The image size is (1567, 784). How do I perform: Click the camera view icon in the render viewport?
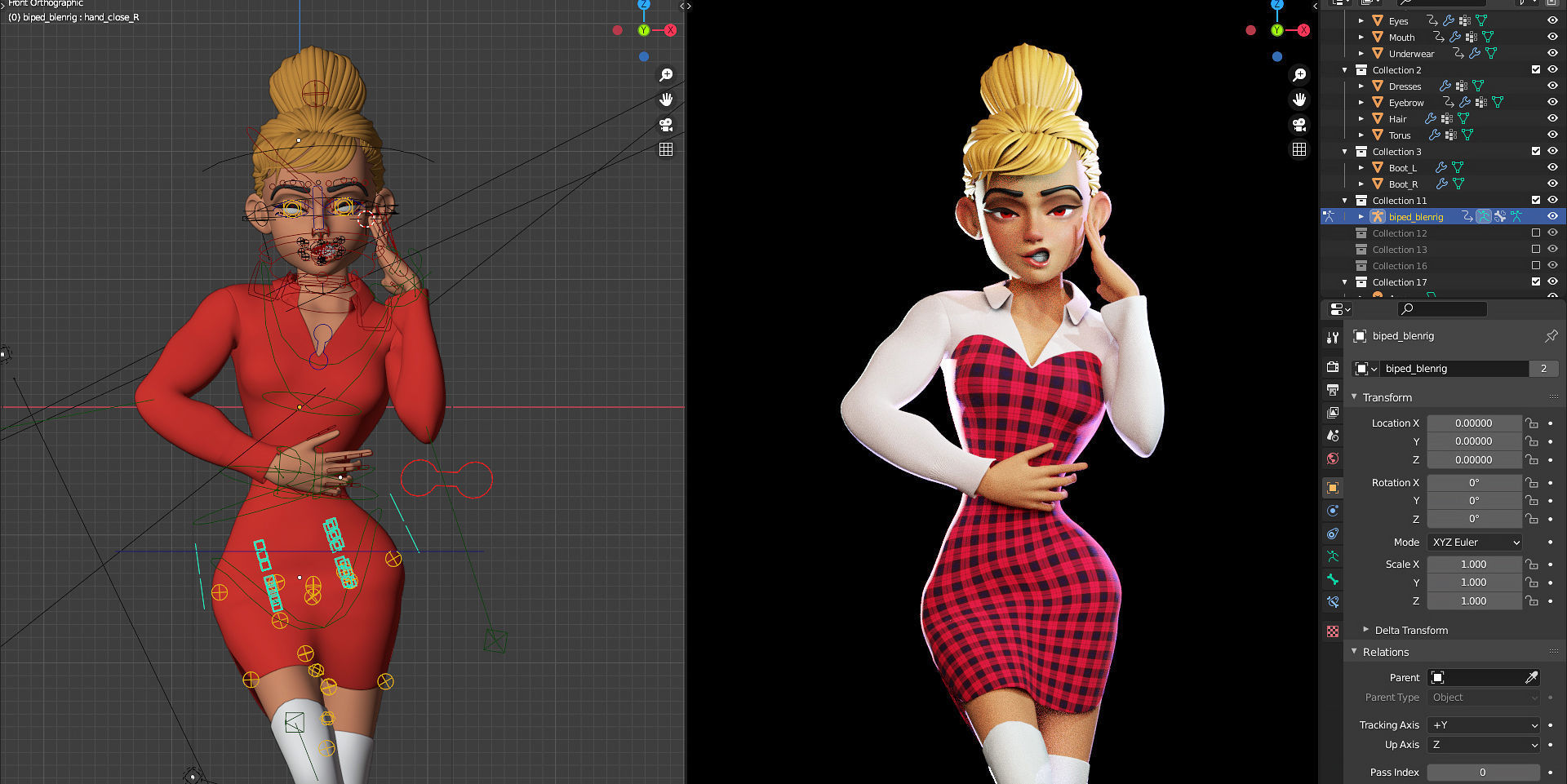click(1300, 125)
